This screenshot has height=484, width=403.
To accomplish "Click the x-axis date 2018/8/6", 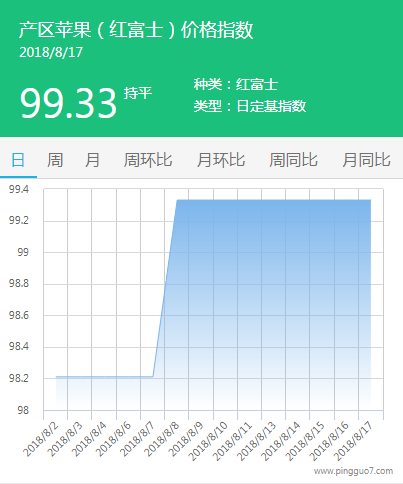I will (113, 439).
